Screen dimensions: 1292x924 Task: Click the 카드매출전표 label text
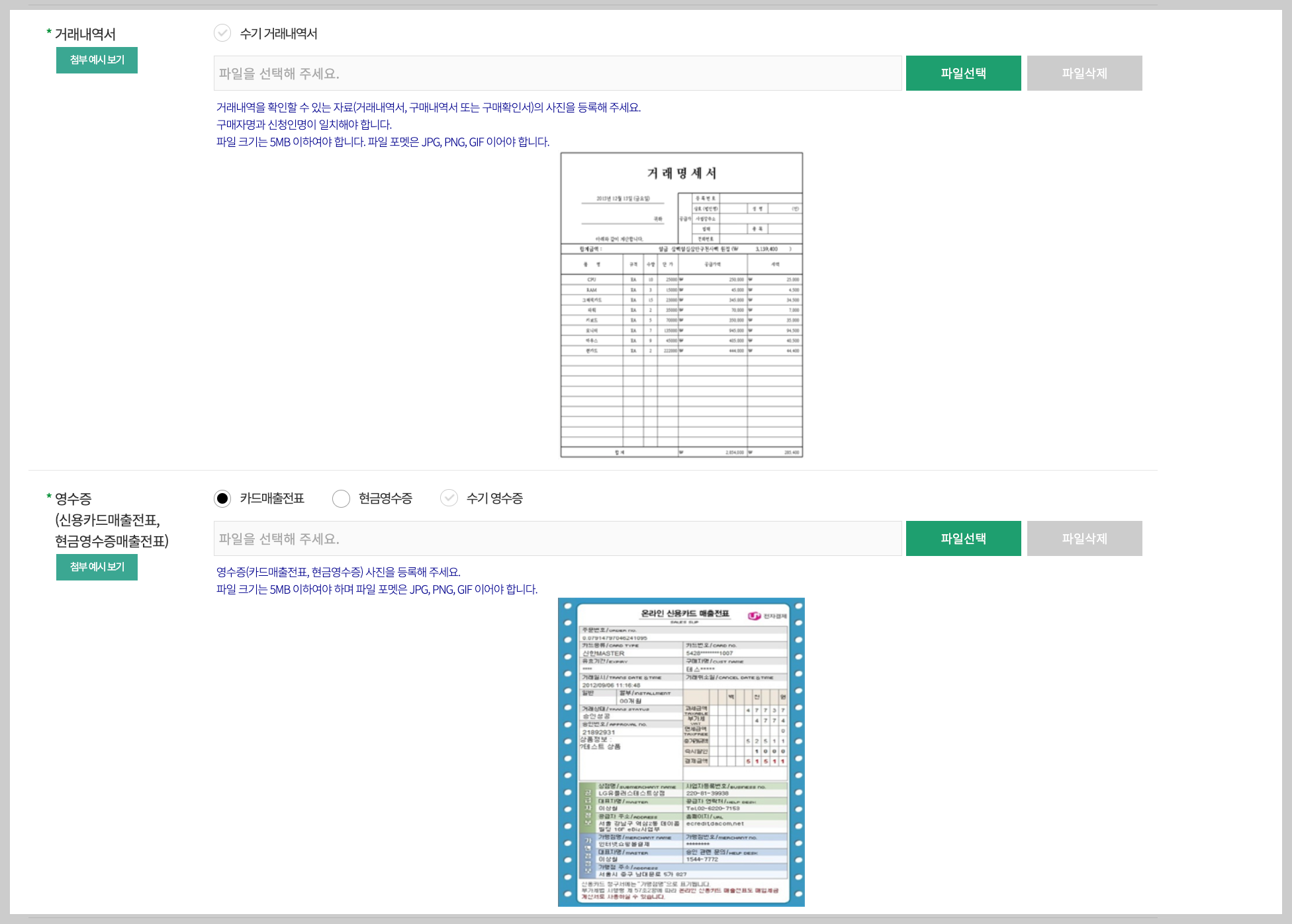[x=271, y=498]
